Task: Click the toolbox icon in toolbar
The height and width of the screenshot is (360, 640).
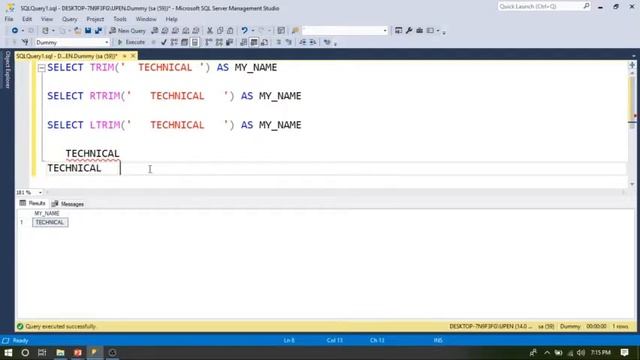Action: [x=419, y=31]
